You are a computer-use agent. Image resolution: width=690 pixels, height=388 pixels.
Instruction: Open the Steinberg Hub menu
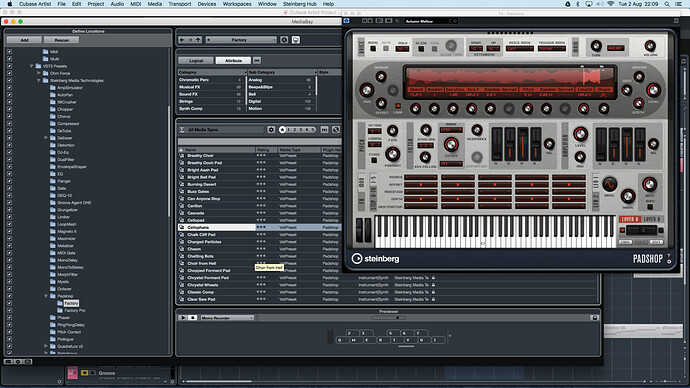(x=300, y=4)
